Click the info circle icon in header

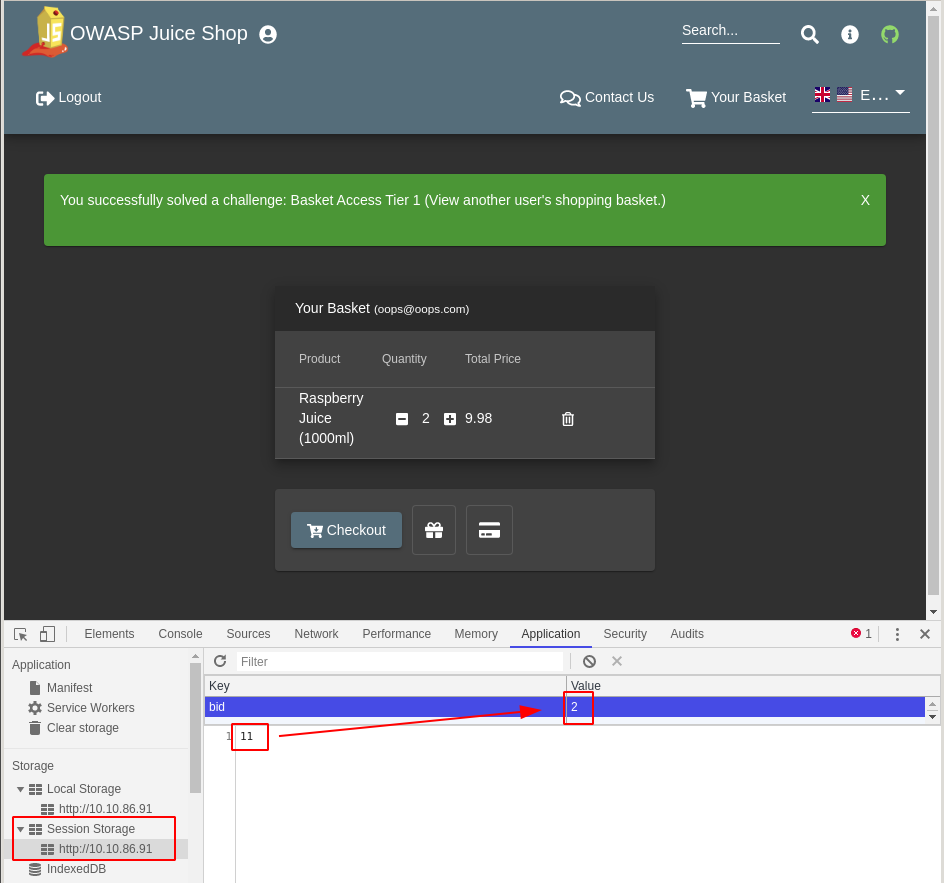point(849,35)
